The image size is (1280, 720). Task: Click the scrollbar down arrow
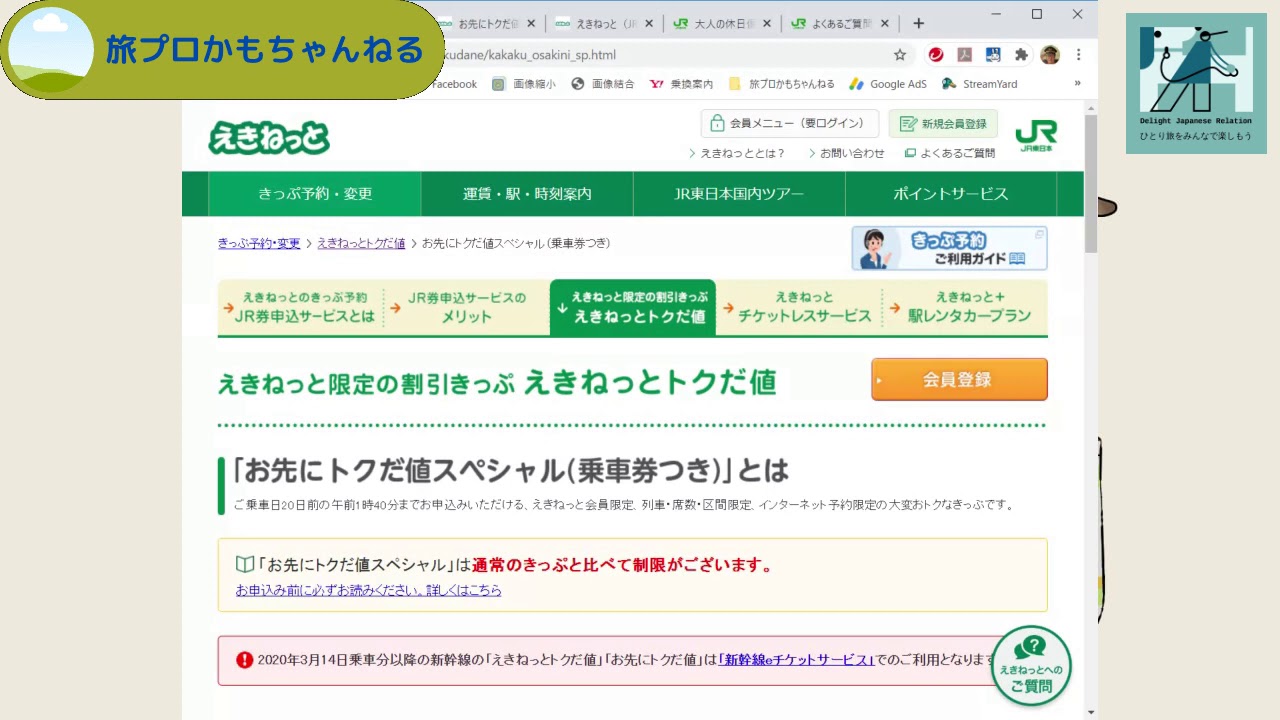click(x=1091, y=712)
